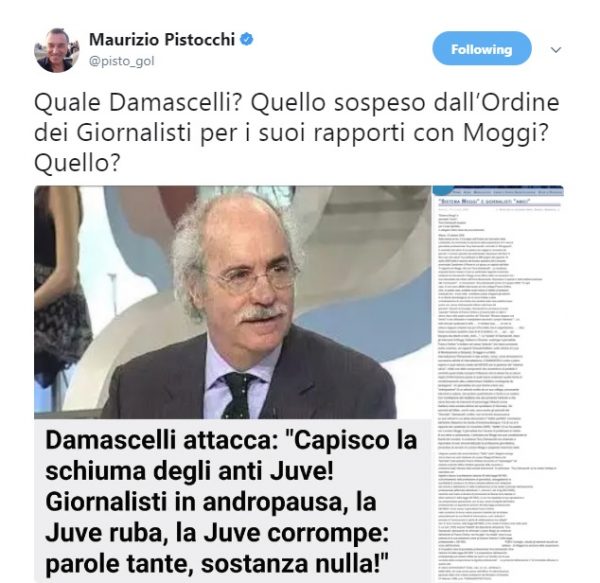Click the man's white mustache in the photo

click(x=263, y=312)
